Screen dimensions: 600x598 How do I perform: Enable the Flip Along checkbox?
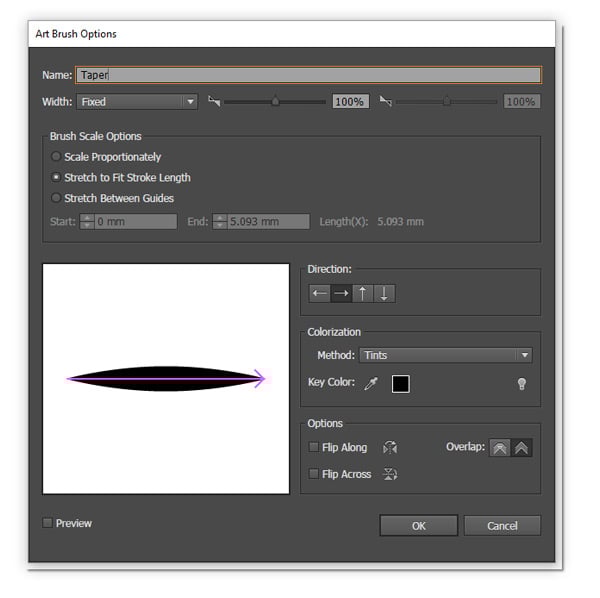313,447
